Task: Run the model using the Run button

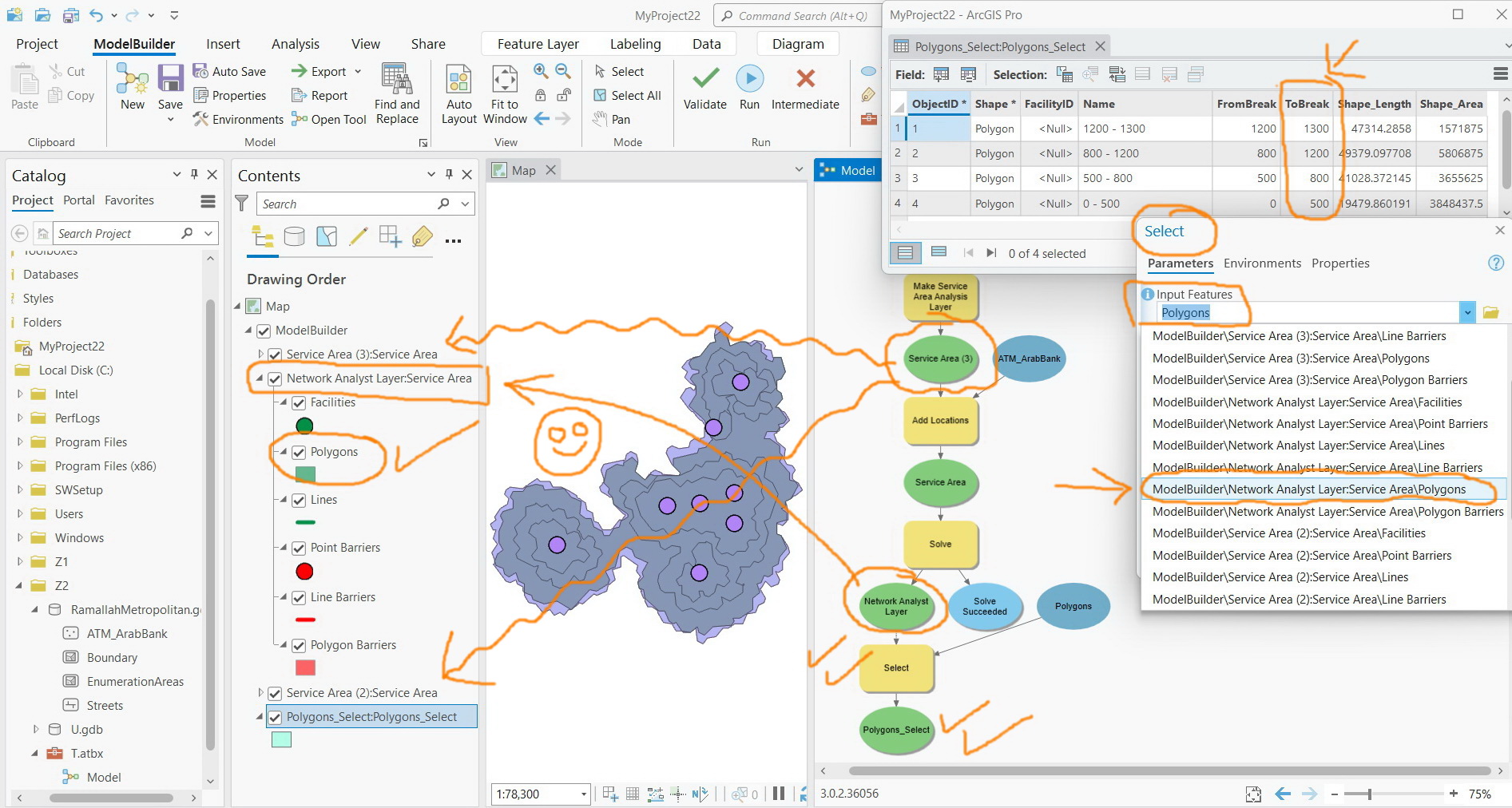Action: [749, 88]
